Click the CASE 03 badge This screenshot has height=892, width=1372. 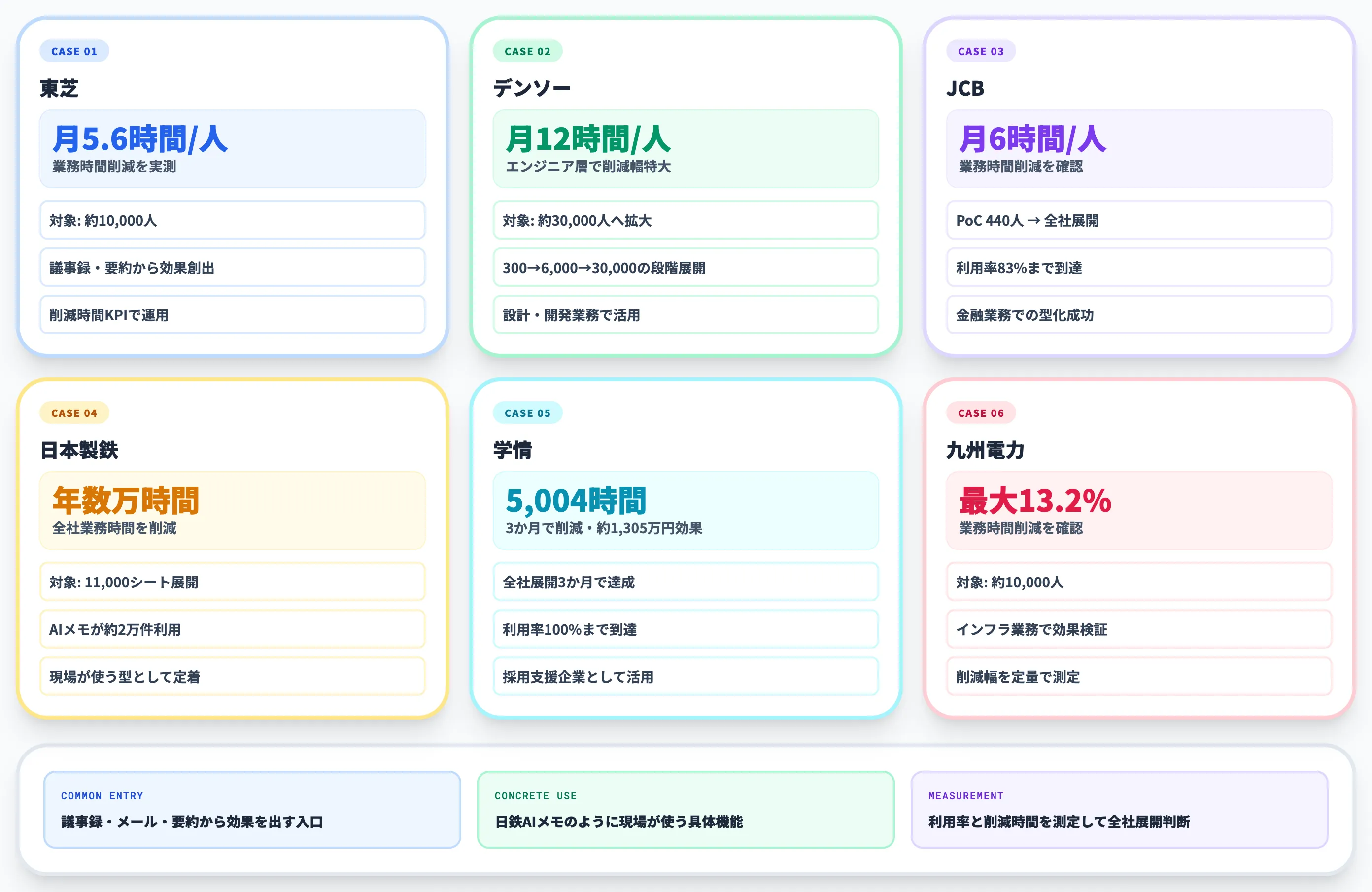(981, 51)
